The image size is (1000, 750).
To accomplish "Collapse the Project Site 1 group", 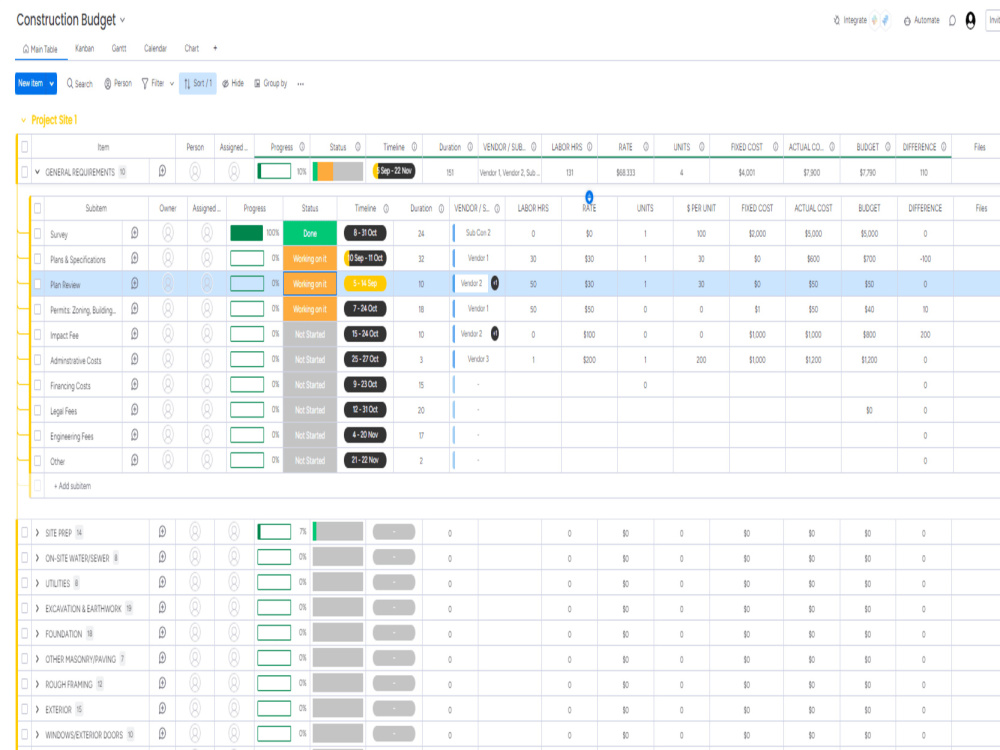I will [24, 120].
